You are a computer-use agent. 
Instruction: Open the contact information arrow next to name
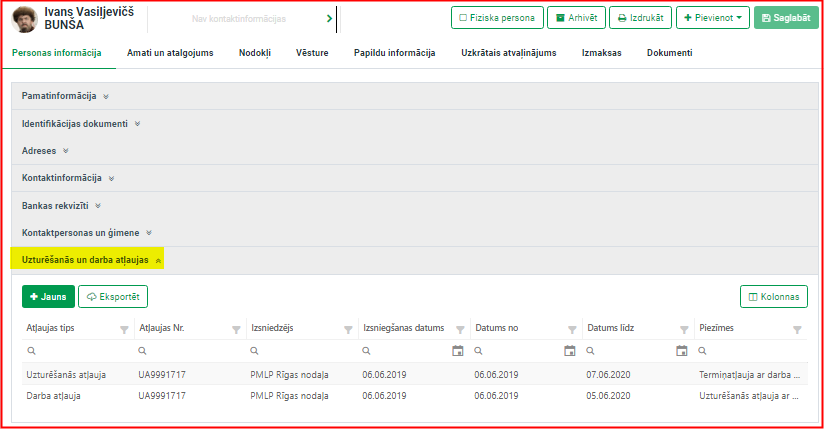tap(329, 19)
